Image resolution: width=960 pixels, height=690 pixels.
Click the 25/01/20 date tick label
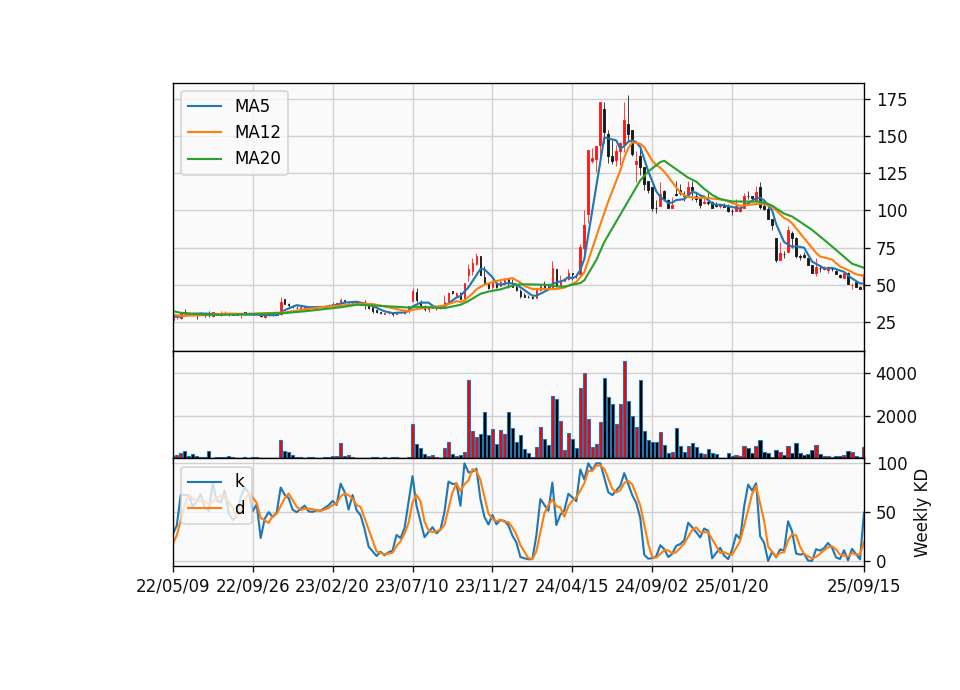732,586
